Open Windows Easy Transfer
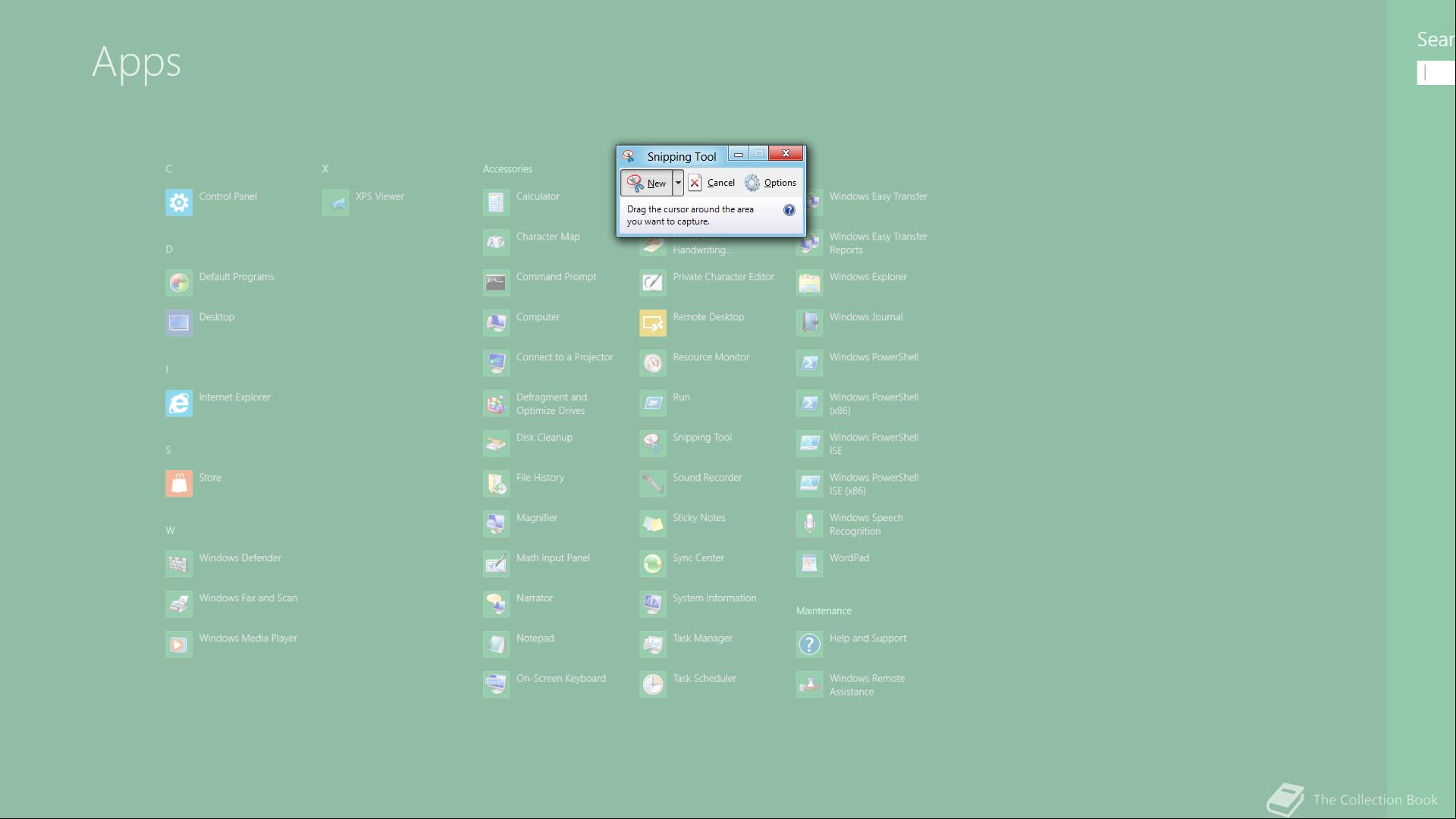Viewport: 1456px width, 819px height. tap(878, 196)
